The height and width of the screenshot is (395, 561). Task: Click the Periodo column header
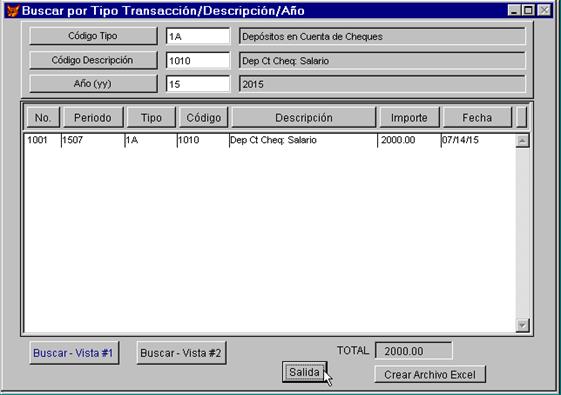point(93,117)
